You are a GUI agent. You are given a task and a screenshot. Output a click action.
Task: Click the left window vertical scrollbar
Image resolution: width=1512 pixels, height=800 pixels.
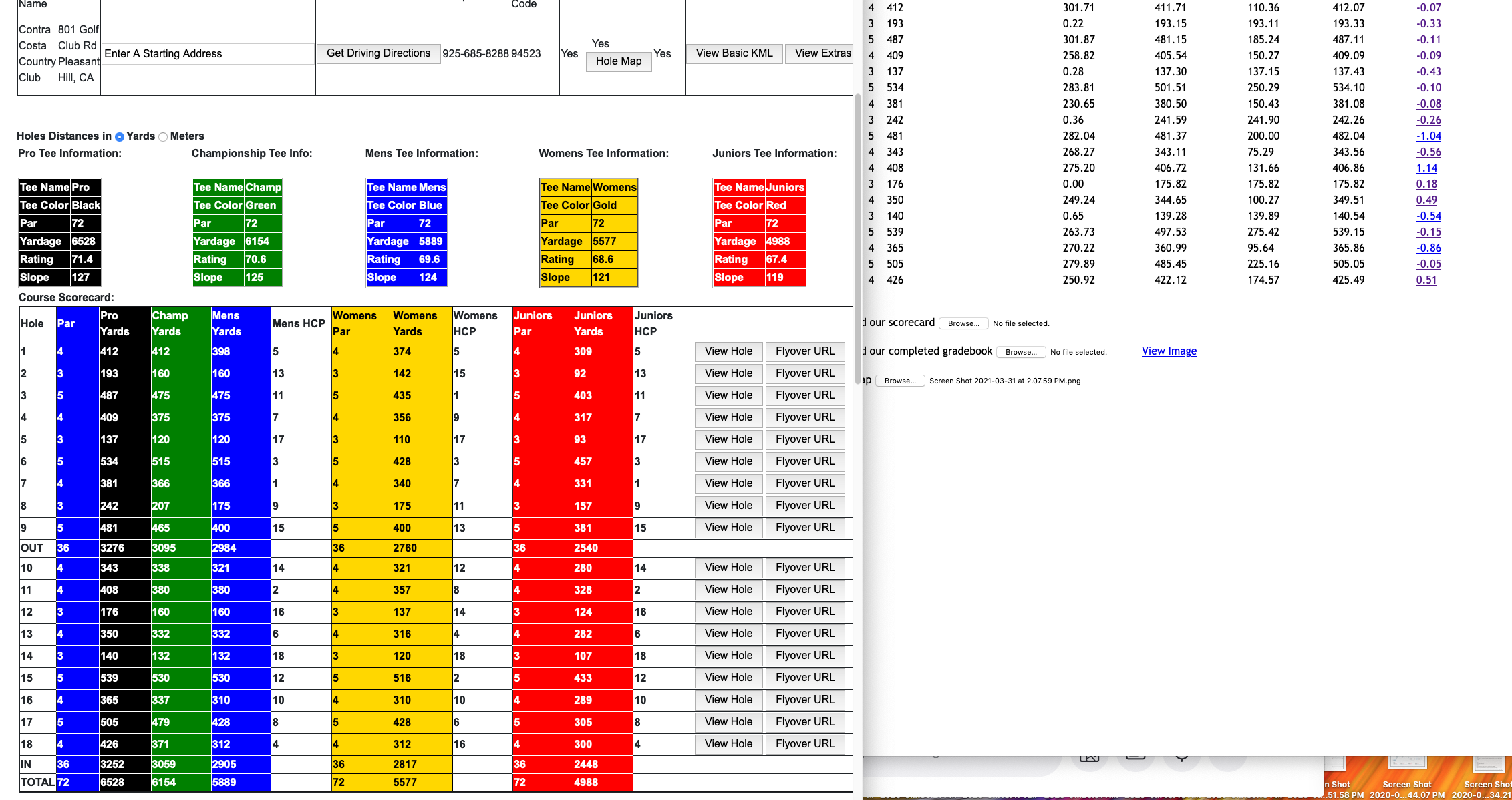pos(858,239)
